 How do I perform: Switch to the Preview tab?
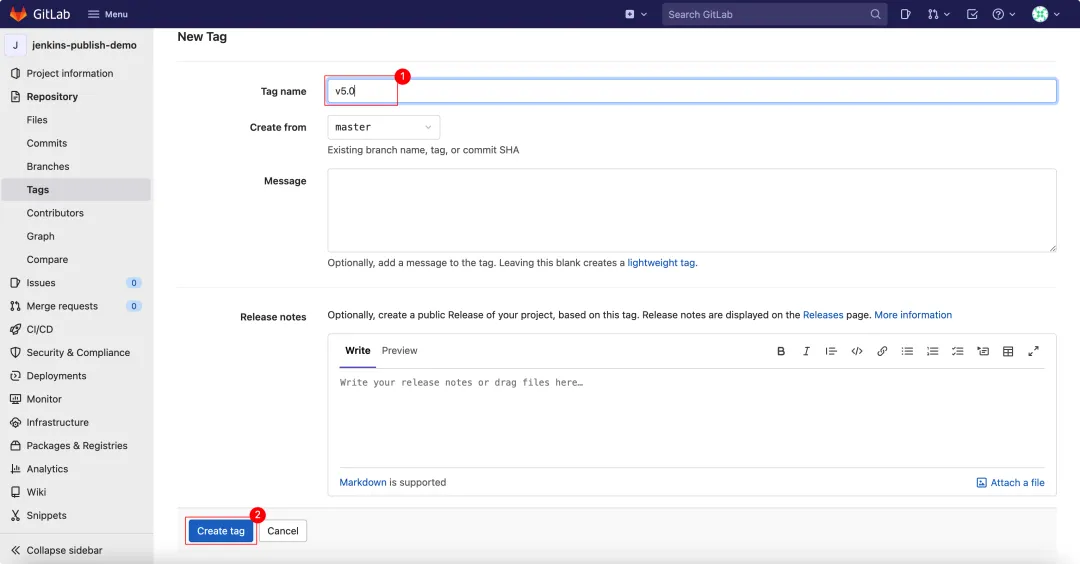pyautogui.click(x=399, y=351)
